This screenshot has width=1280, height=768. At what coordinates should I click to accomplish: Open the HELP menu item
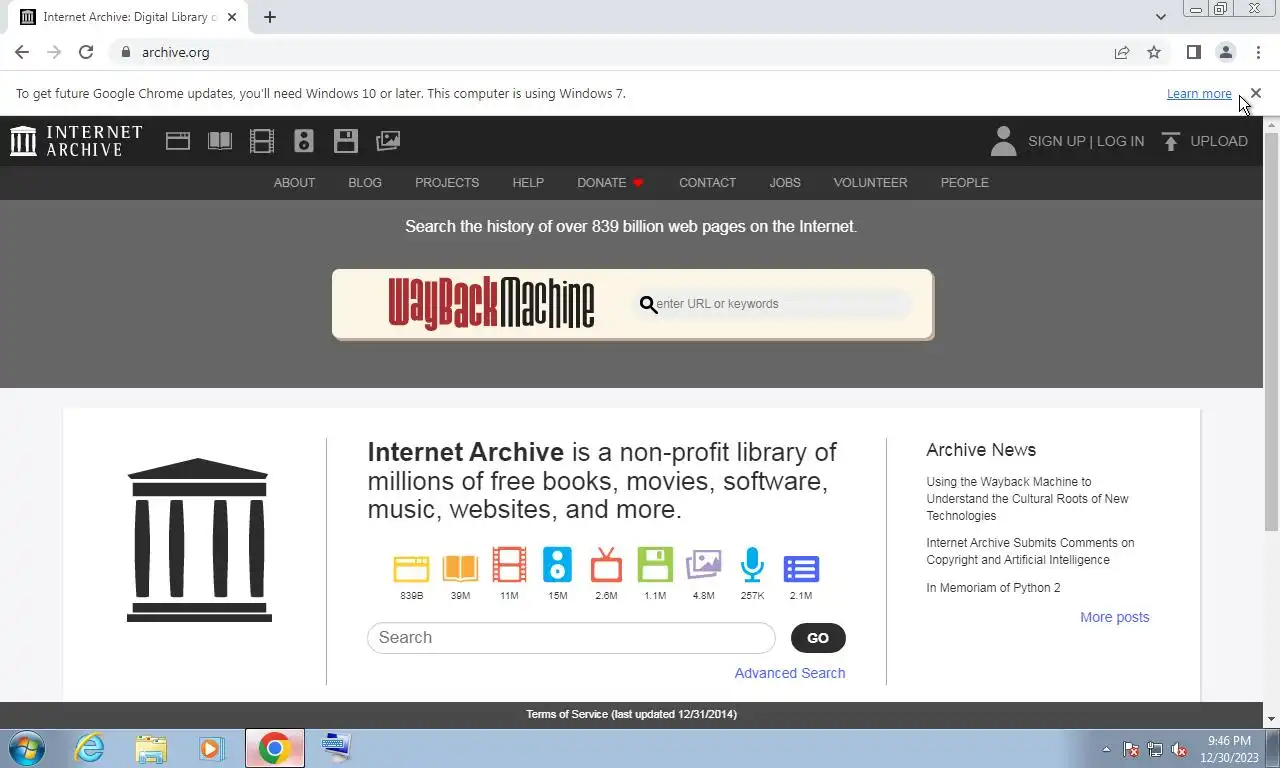[528, 183]
